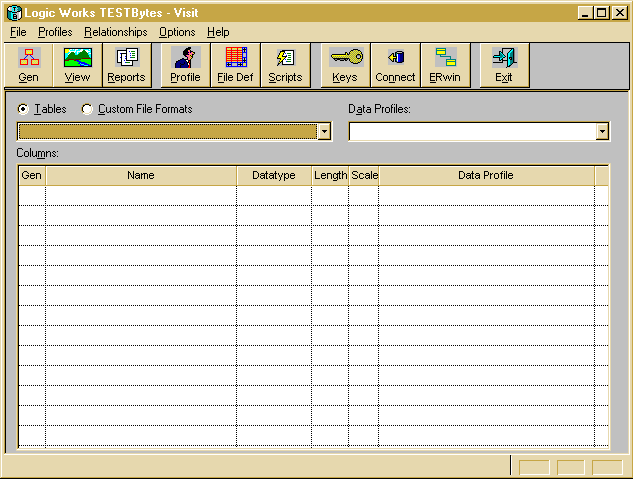Open the Help menu

(218, 32)
